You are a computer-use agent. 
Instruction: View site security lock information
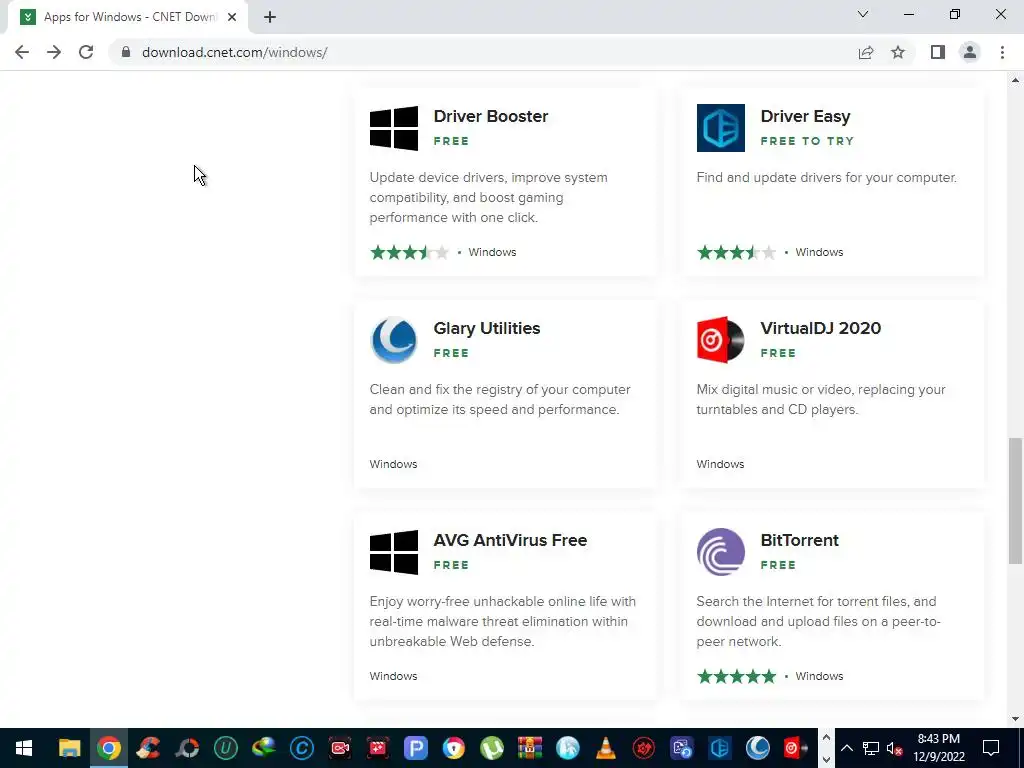(126, 52)
